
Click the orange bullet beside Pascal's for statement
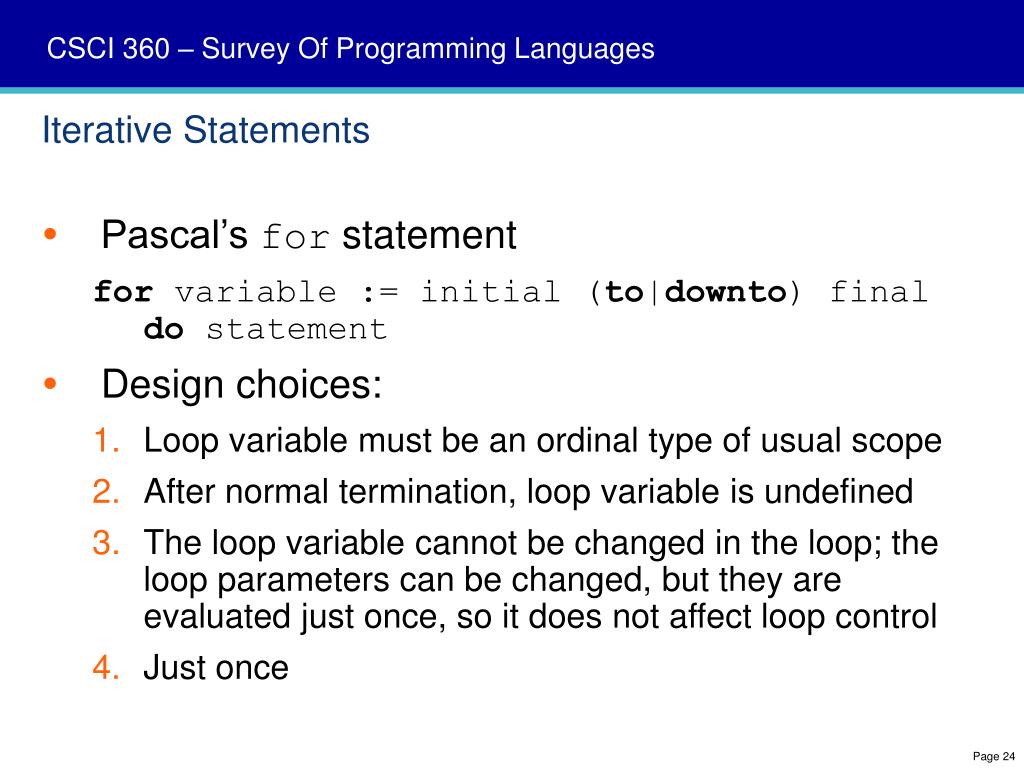tap(50, 234)
